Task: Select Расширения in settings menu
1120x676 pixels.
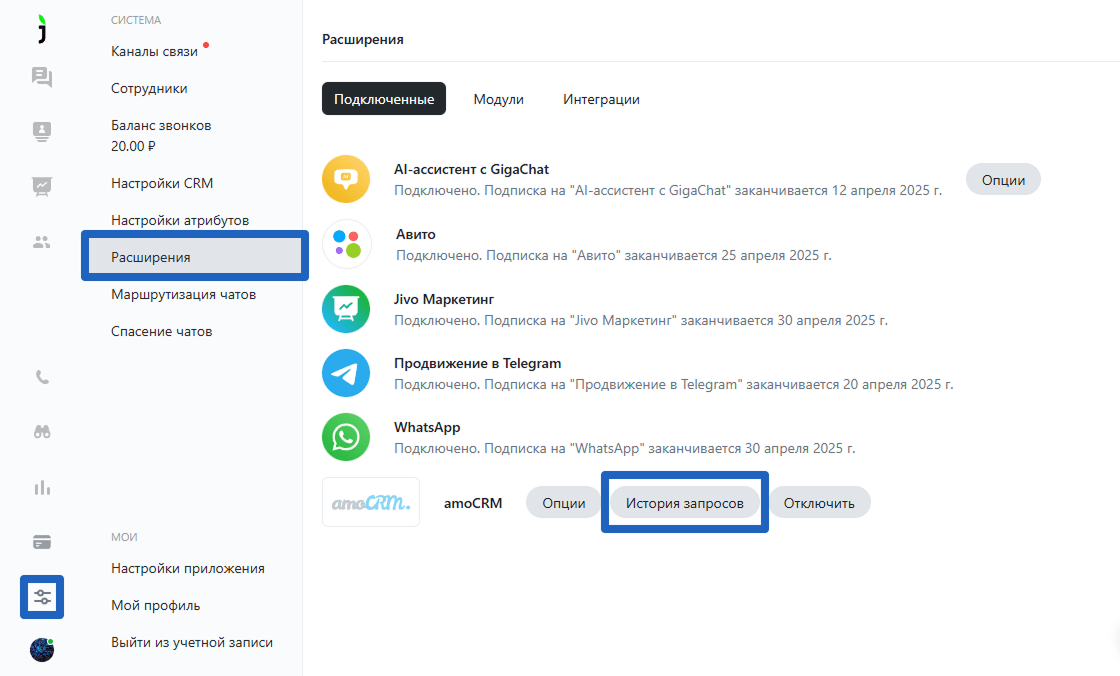Action: point(194,257)
